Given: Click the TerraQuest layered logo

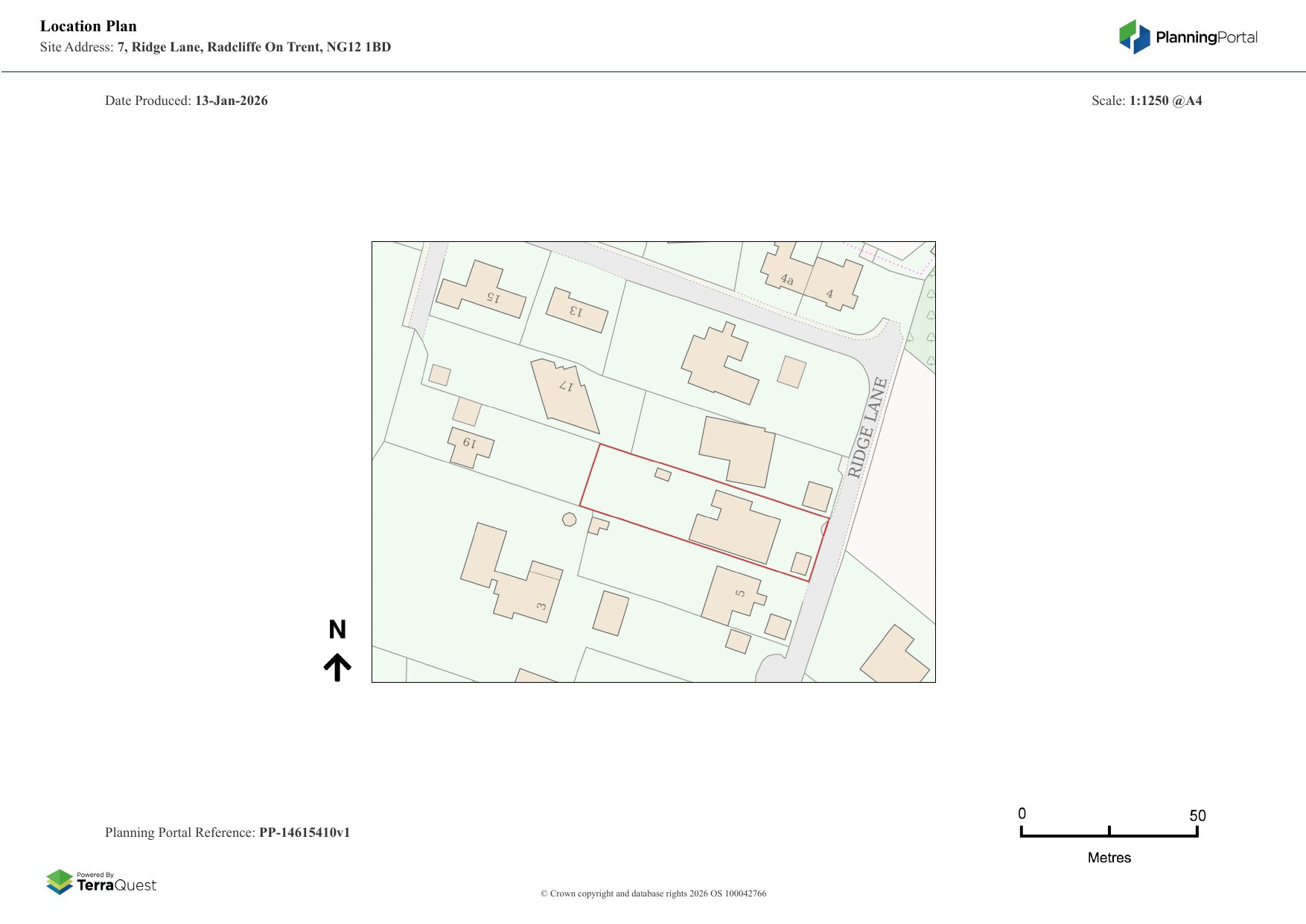Looking at the screenshot, I should [60, 882].
